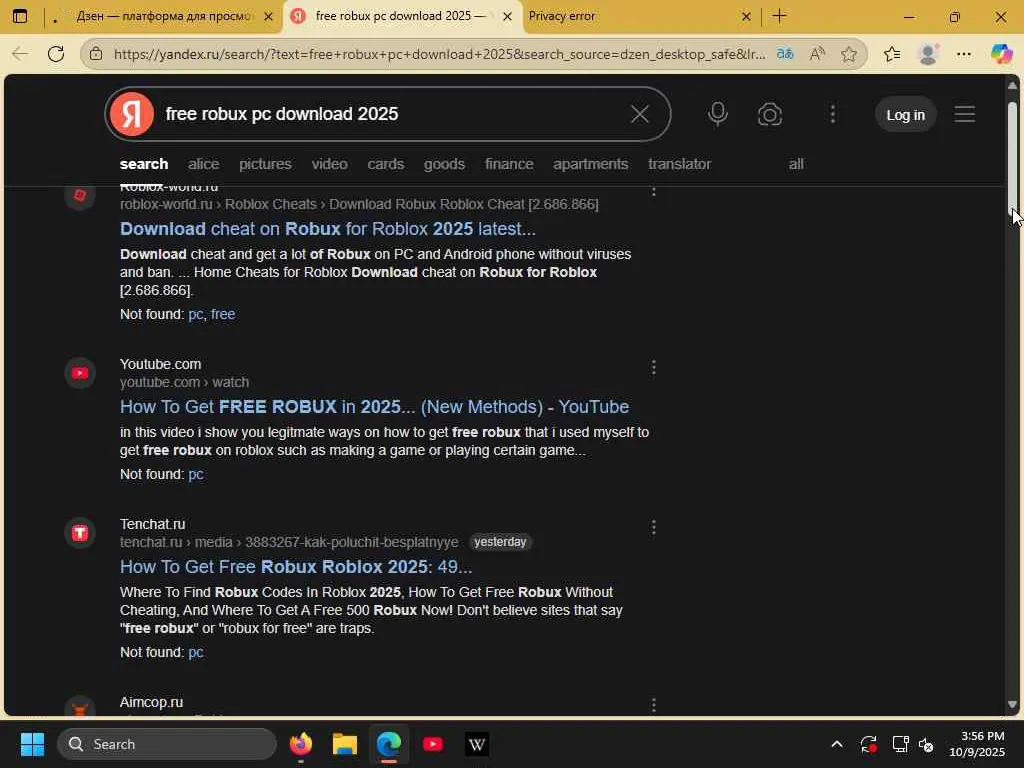Click the youtube.com › watch breadcrumb
The width and height of the screenshot is (1024, 768).
[184, 382]
